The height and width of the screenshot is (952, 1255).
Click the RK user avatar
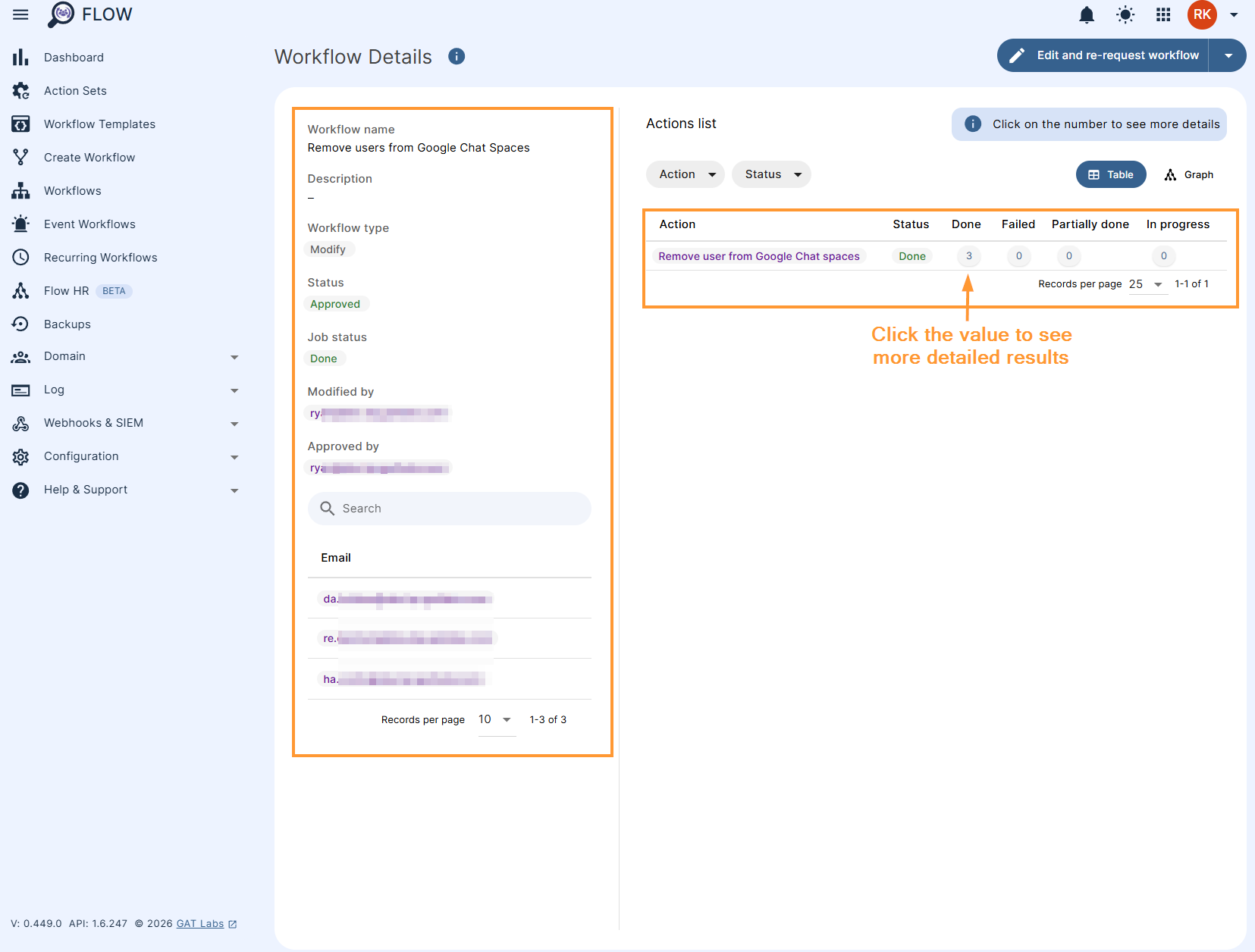coord(1202,14)
